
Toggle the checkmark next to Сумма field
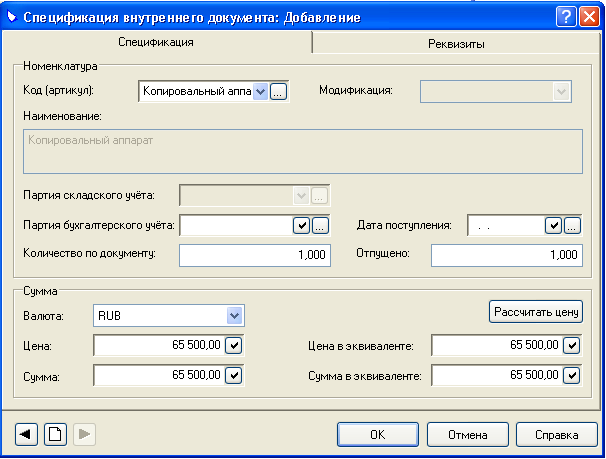(x=233, y=375)
